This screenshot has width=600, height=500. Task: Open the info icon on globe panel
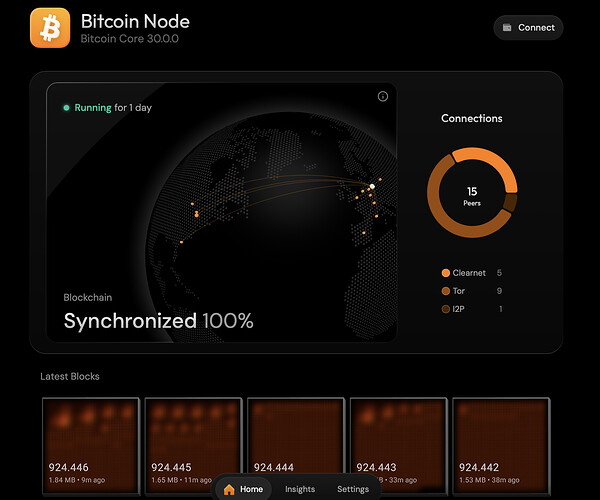click(x=382, y=96)
